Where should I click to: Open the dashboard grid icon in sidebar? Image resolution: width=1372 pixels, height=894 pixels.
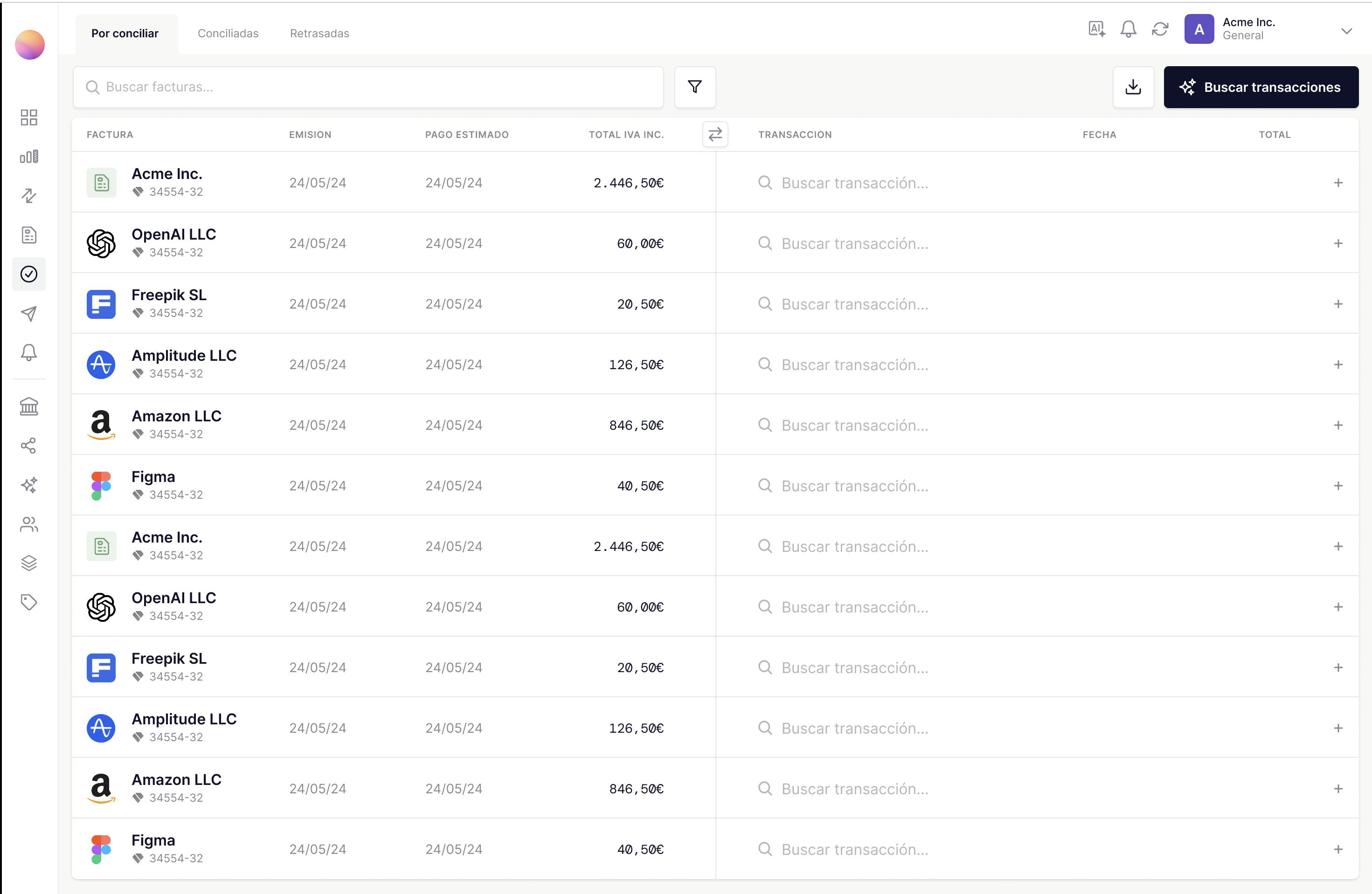click(29, 117)
